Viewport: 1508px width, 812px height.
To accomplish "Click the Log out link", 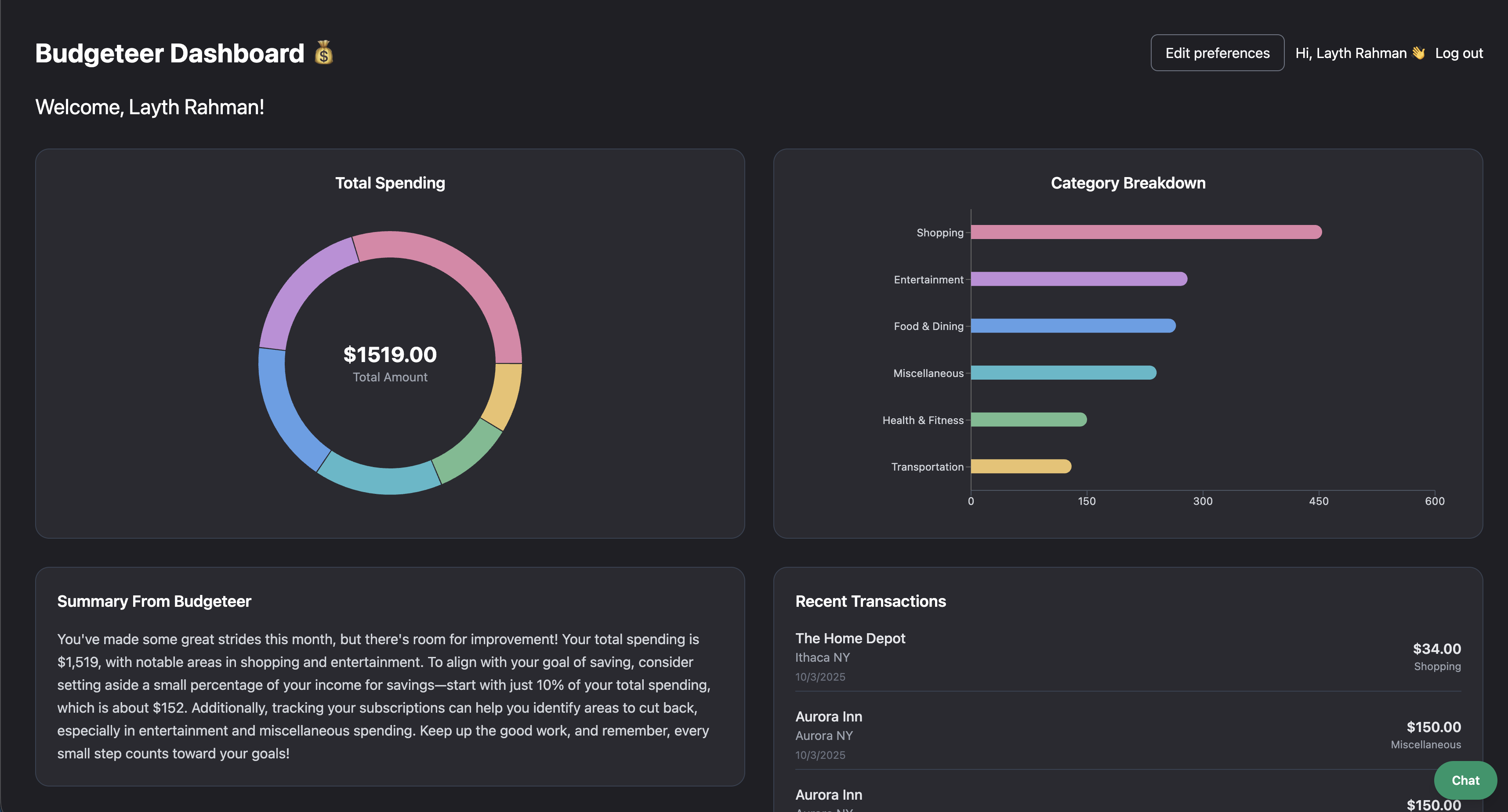I will click(x=1458, y=53).
